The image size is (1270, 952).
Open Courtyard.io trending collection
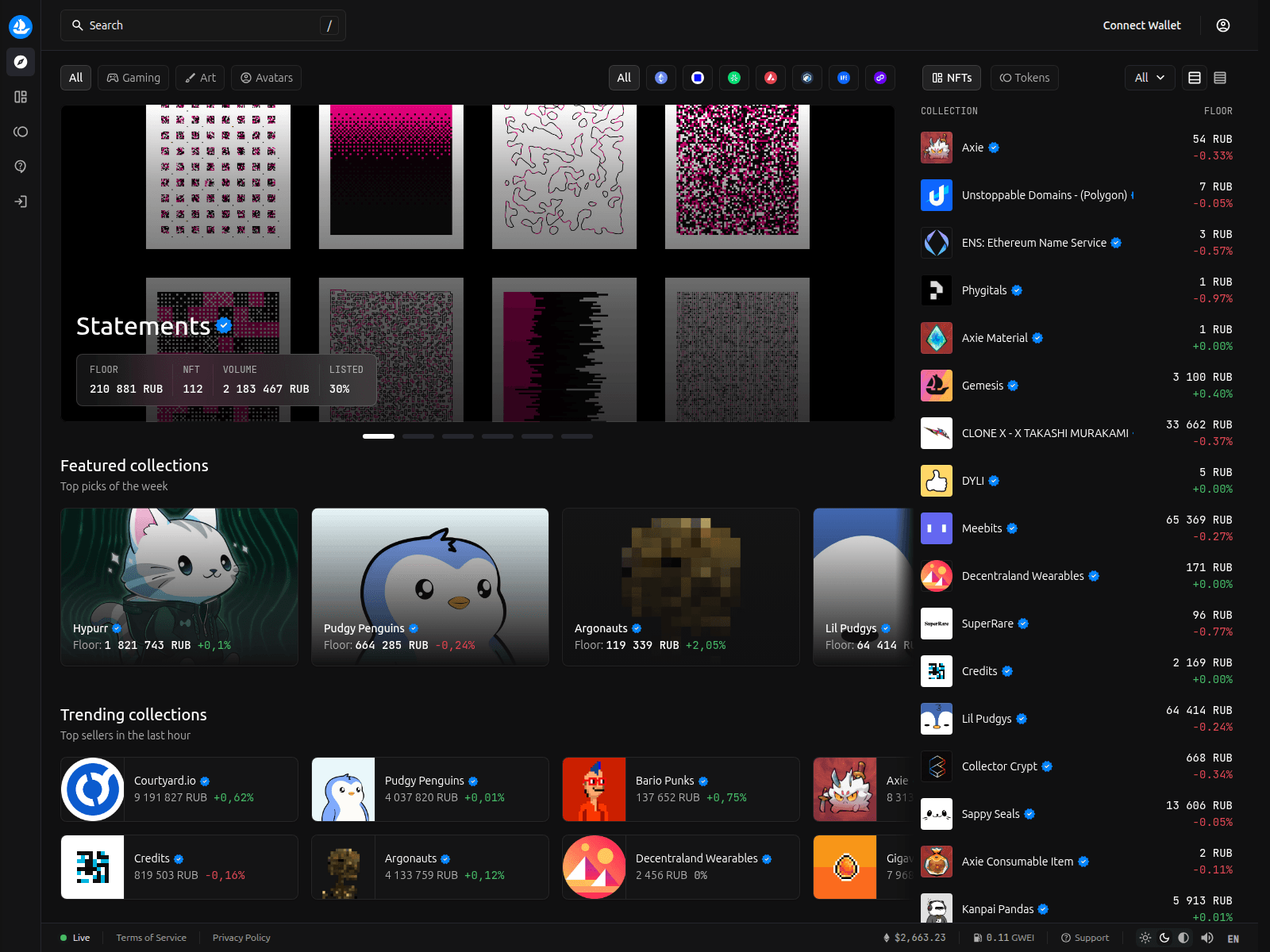tap(179, 789)
